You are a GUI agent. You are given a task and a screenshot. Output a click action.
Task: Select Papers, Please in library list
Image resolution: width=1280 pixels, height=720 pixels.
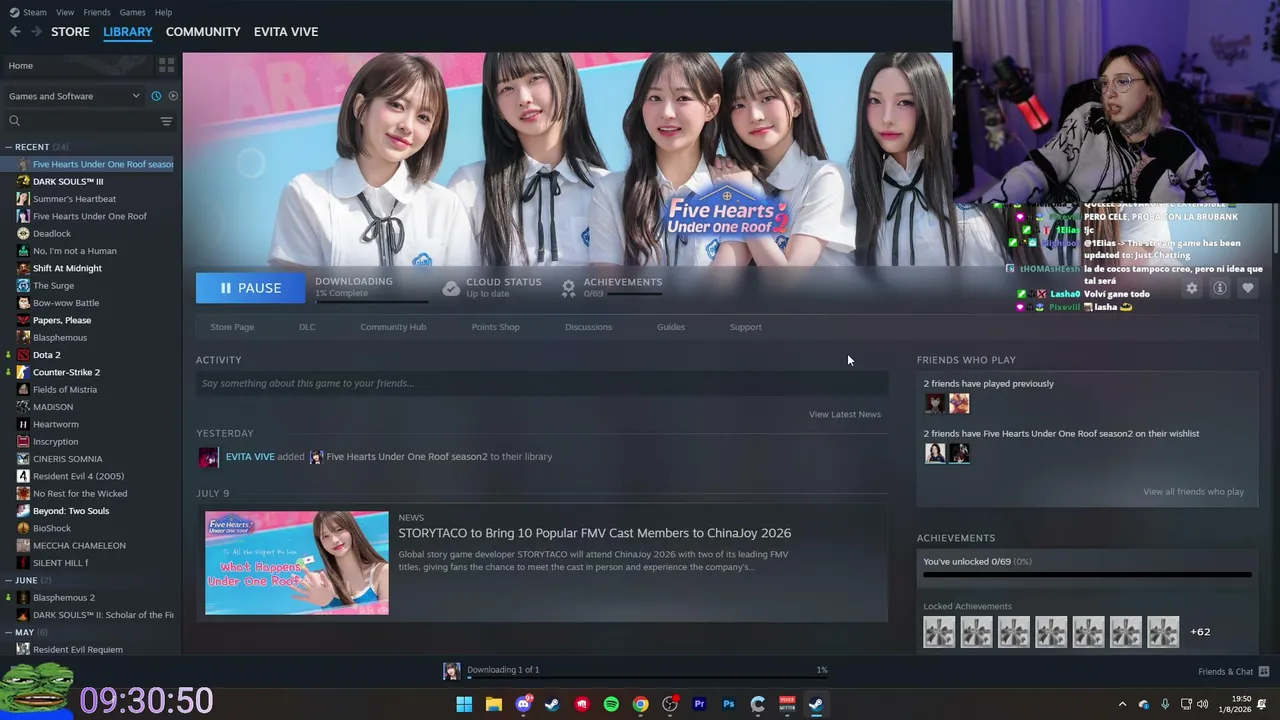(62, 320)
